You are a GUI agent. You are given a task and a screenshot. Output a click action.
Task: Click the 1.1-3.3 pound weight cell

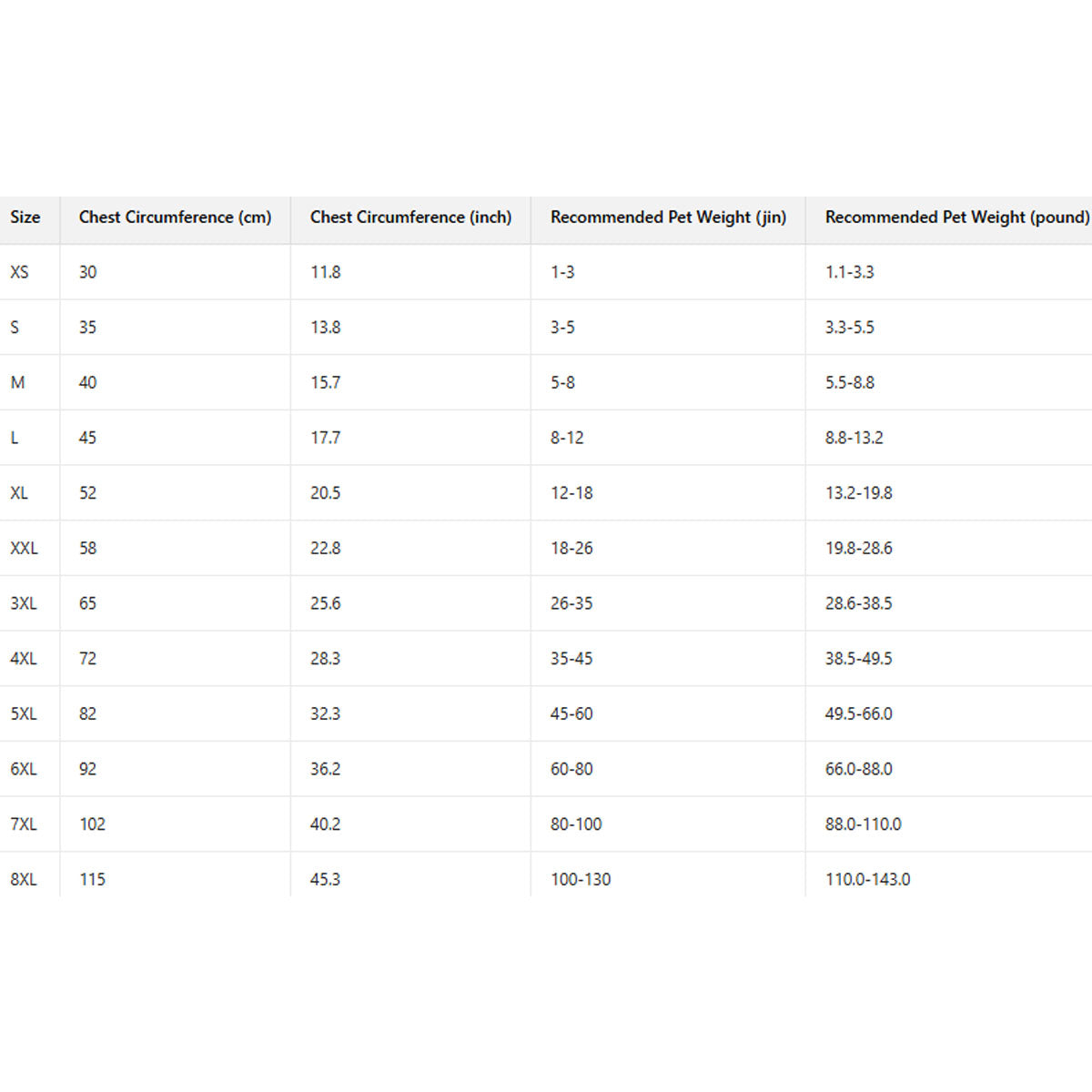click(849, 272)
